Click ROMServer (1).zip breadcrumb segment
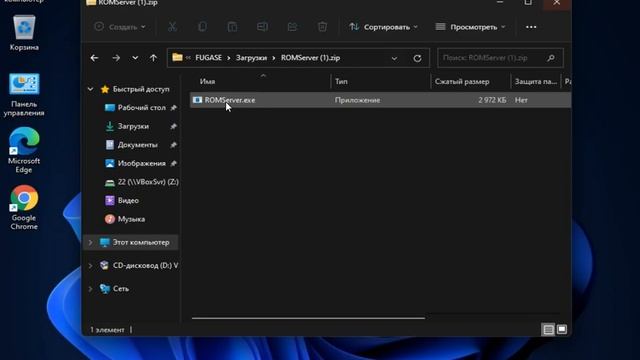Viewport: 640px width, 360px height. tap(310, 58)
